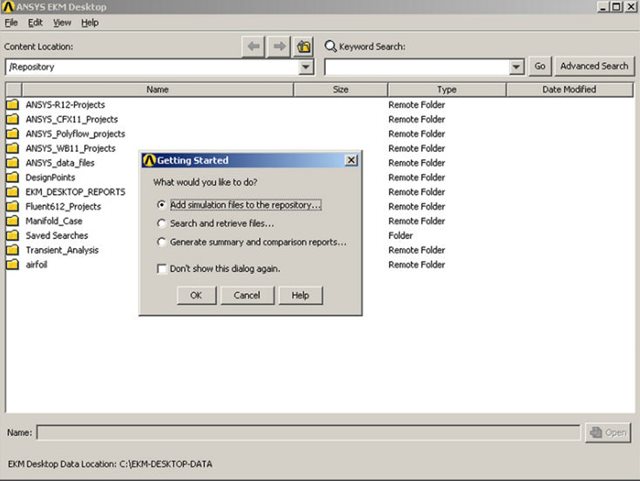Select the ANSYS_data_files name text
Image resolution: width=640 pixels, height=481 pixels.
(x=60, y=163)
